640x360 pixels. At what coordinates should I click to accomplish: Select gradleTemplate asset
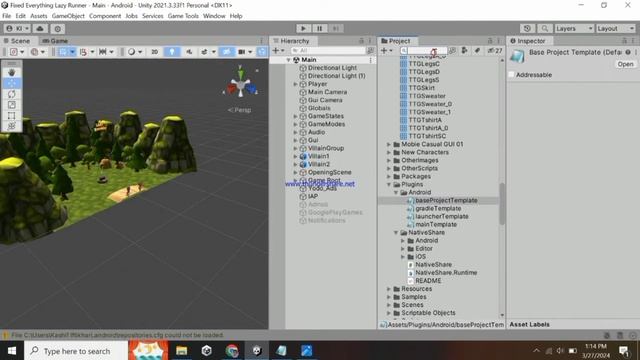coord(438,209)
